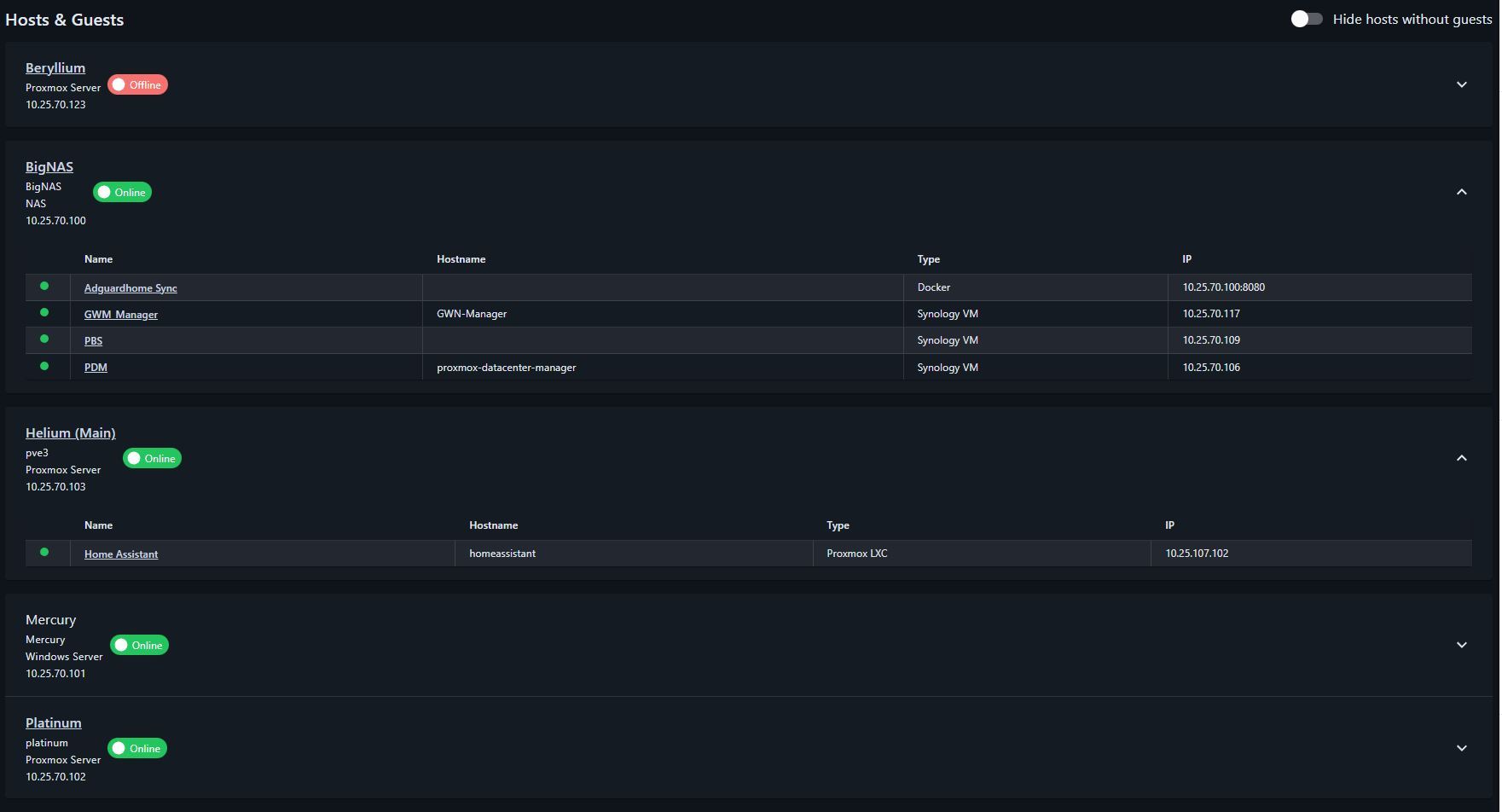Viewport: 1502px width, 812px height.
Task: Click the Online status badge for Mercury
Action: 139,645
